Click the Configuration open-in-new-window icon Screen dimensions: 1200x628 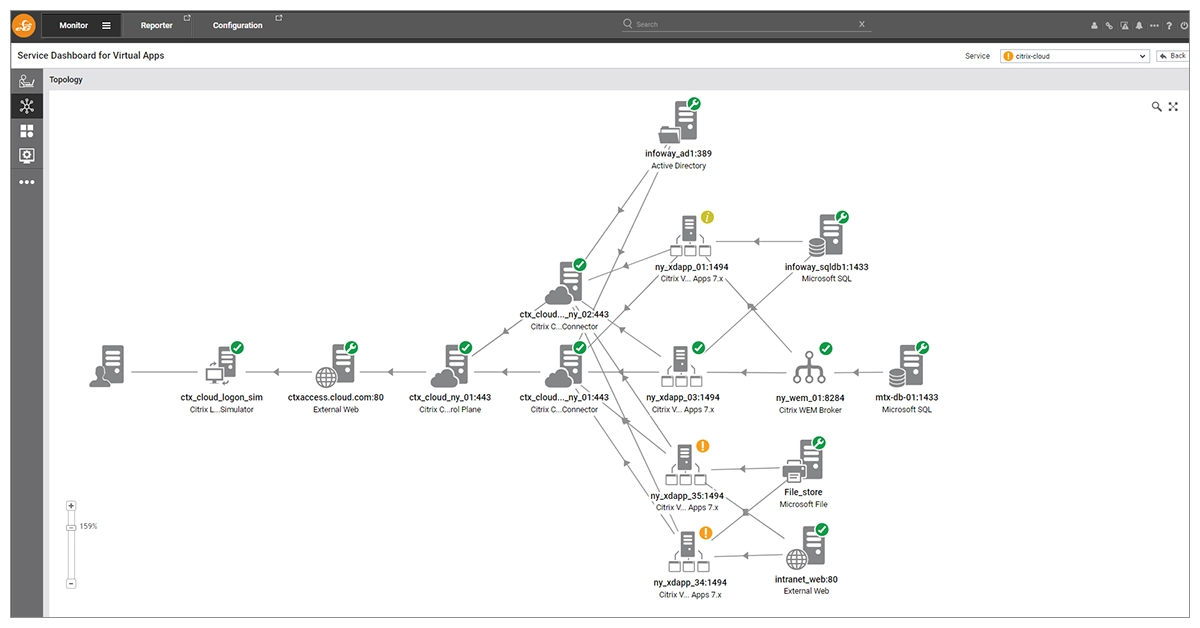click(x=278, y=18)
